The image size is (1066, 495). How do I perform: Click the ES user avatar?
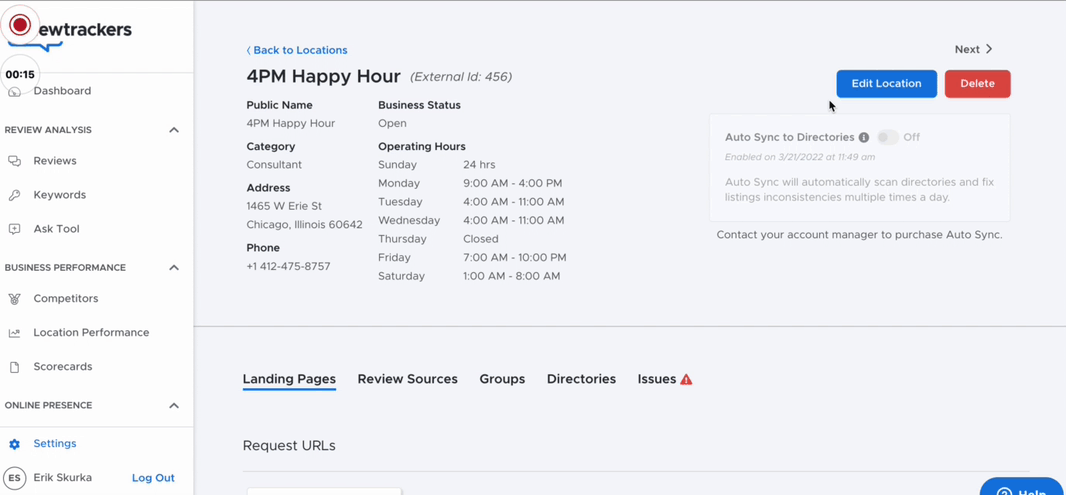(14, 478)
